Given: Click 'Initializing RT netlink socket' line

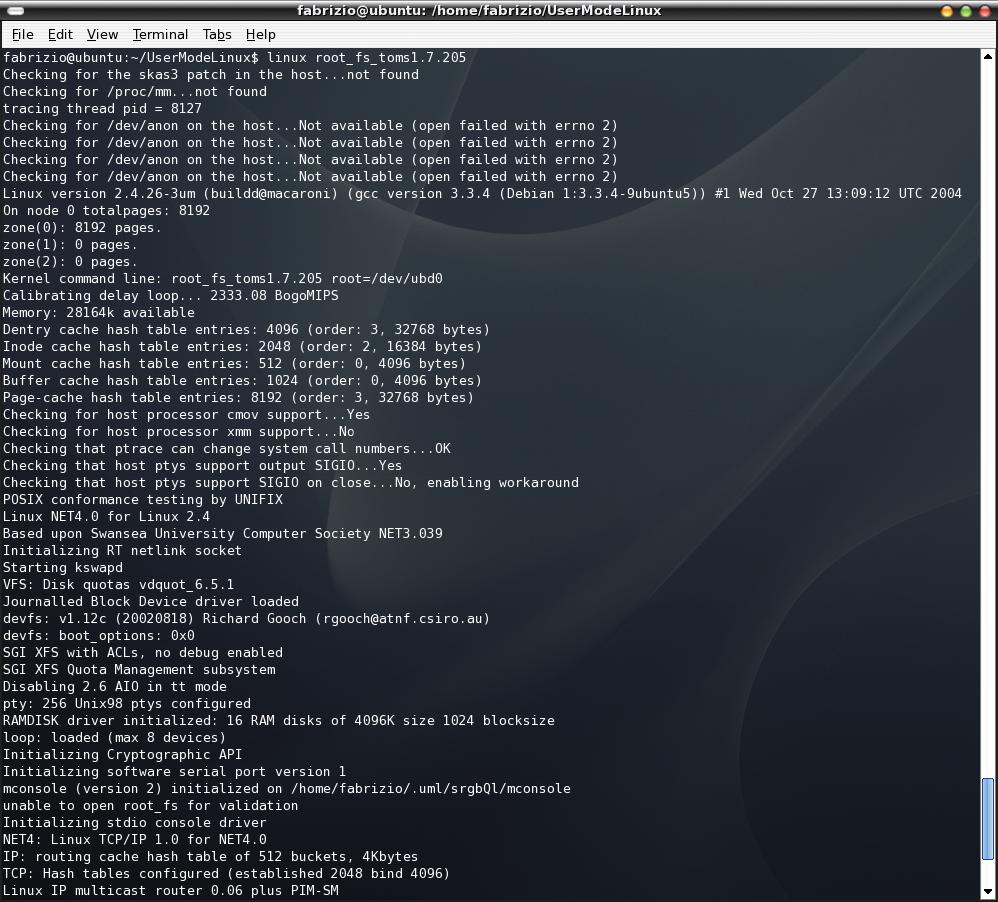Looking at the screenshot, I should pyautogui.click(x=122, y=551).
